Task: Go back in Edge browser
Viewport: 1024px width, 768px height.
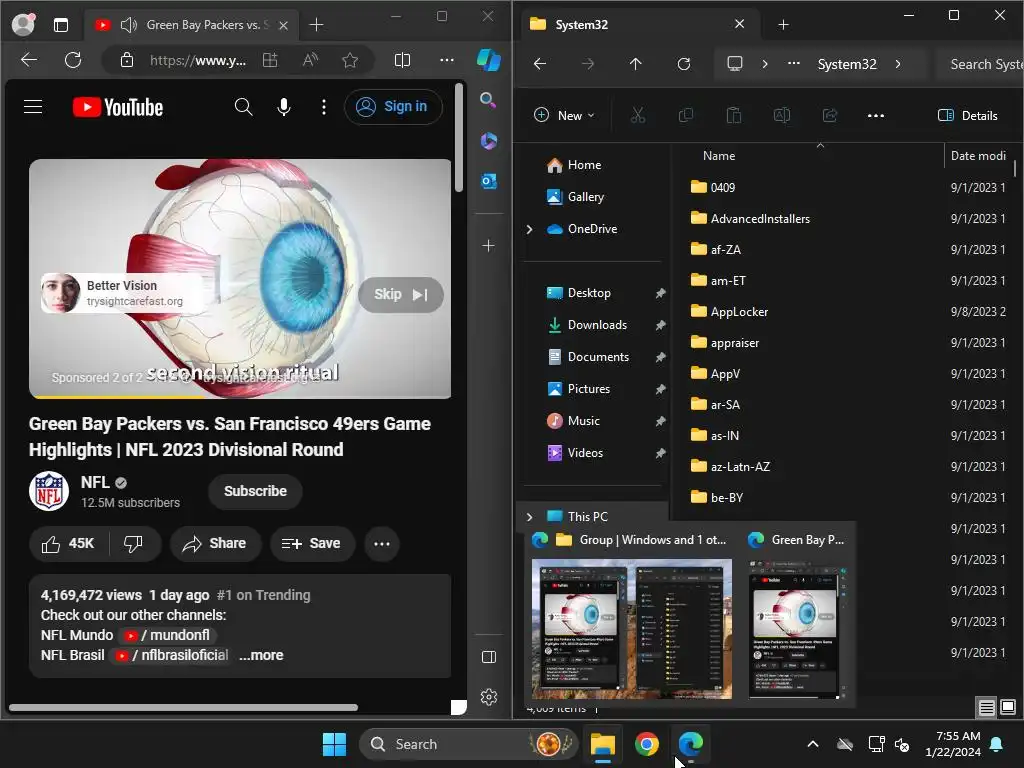Action: click(29, 60)
